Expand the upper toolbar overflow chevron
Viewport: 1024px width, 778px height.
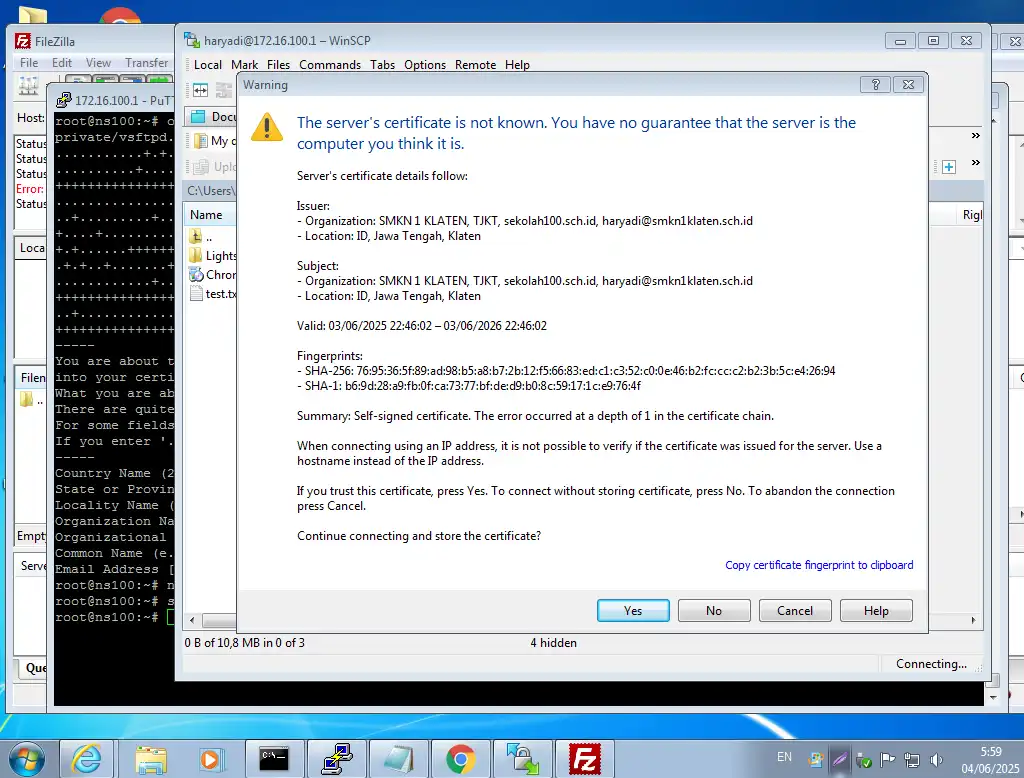976,135
